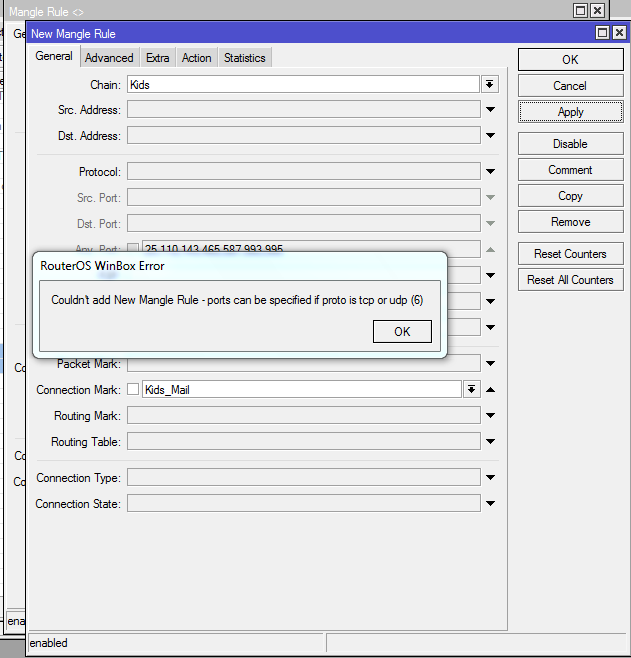Expand the Connection Type field

click(x=490, y=478)
